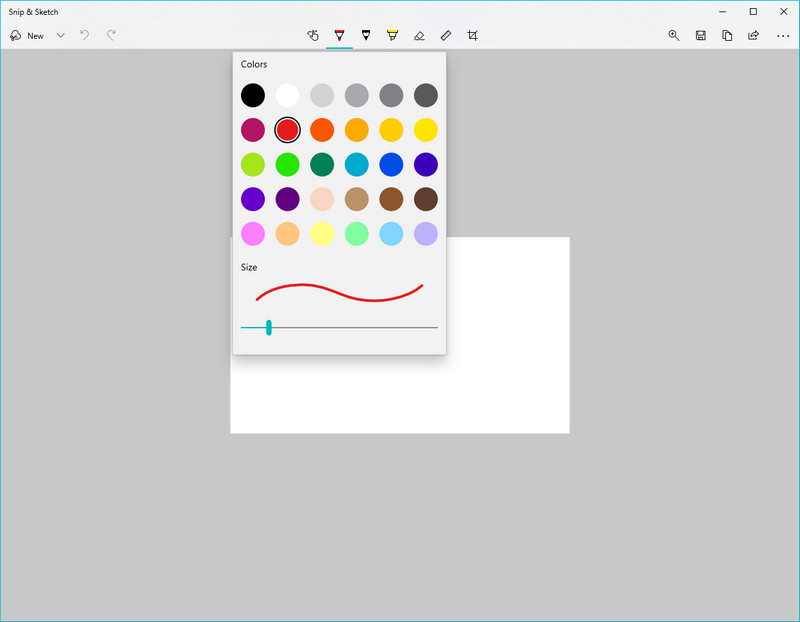Open the Image Crop tool
Viewport: 800px width, 622px height.
tap(472, 35)
